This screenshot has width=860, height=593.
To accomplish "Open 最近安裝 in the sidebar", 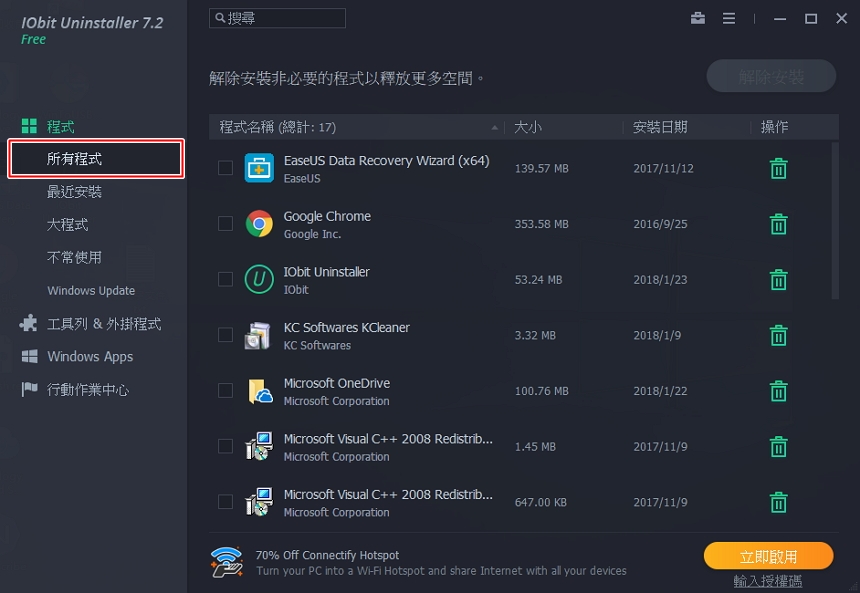I will [74, 192].
